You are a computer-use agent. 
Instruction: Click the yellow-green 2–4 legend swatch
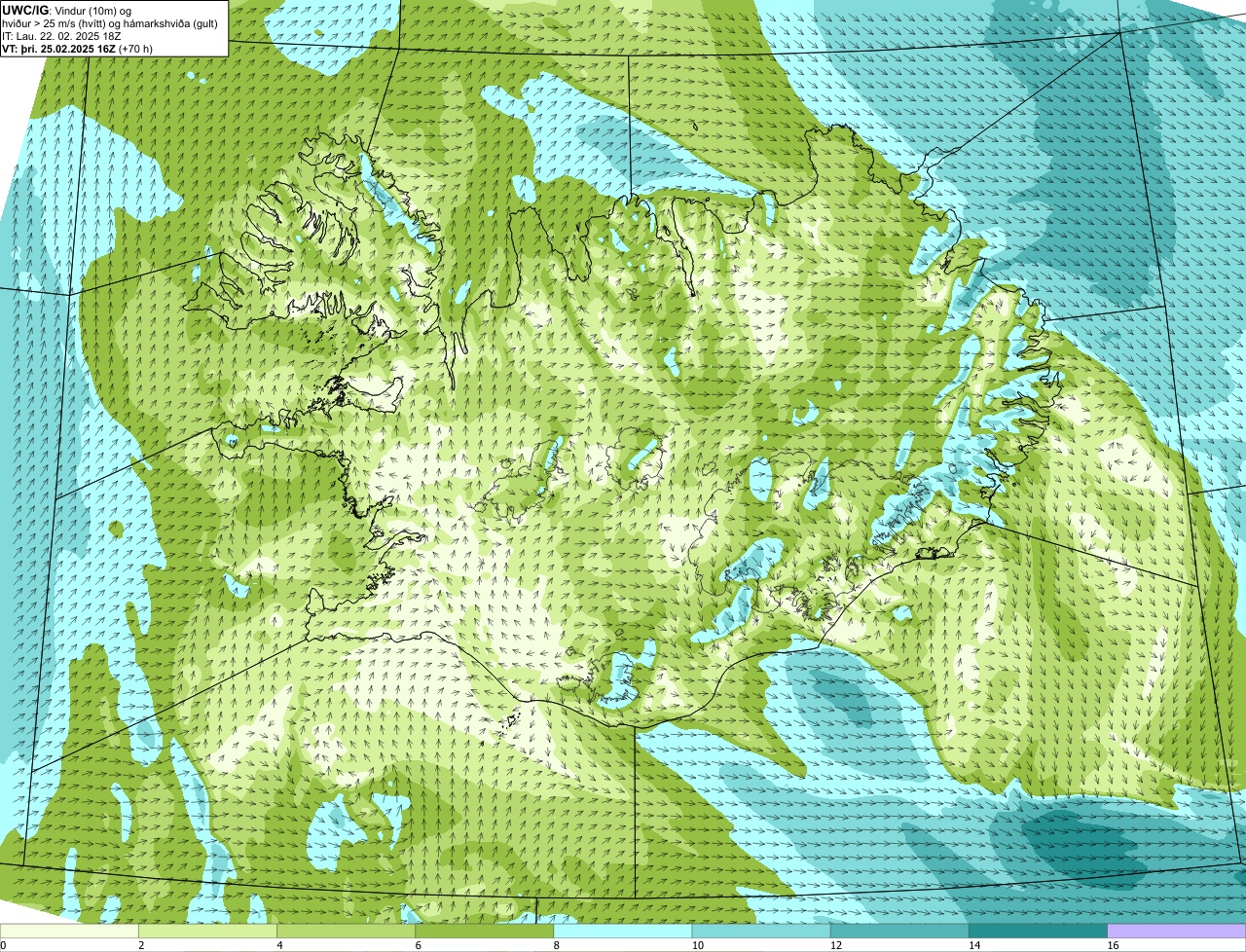[208, 932]
